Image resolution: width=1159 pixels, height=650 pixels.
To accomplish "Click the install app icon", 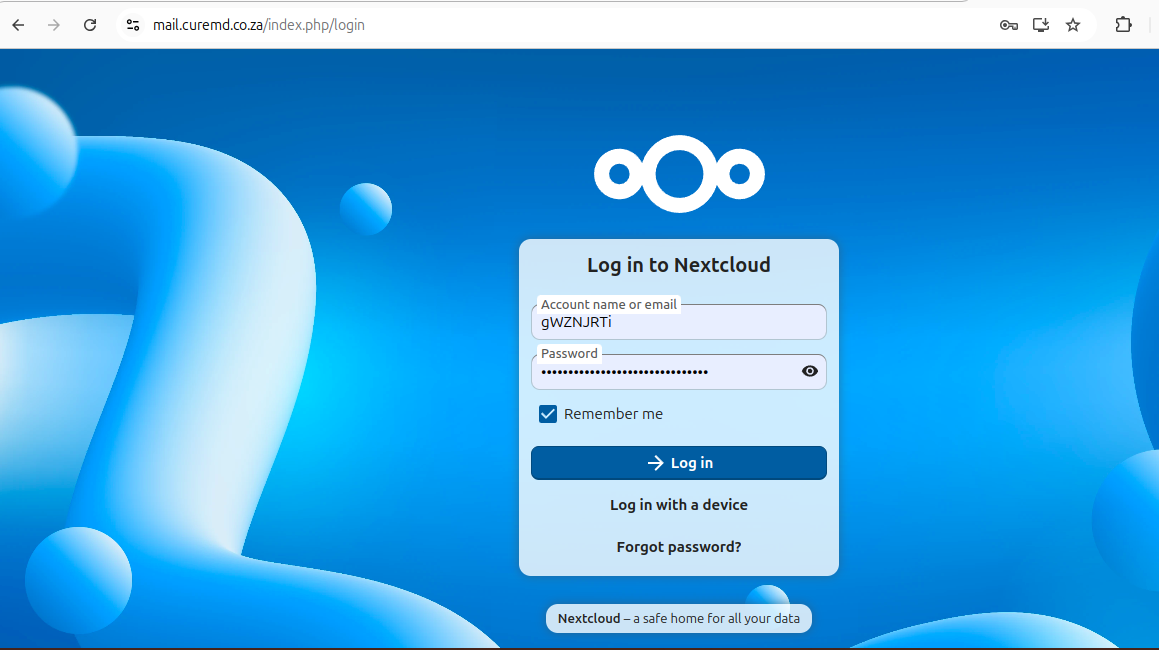I will [1041, 25].
